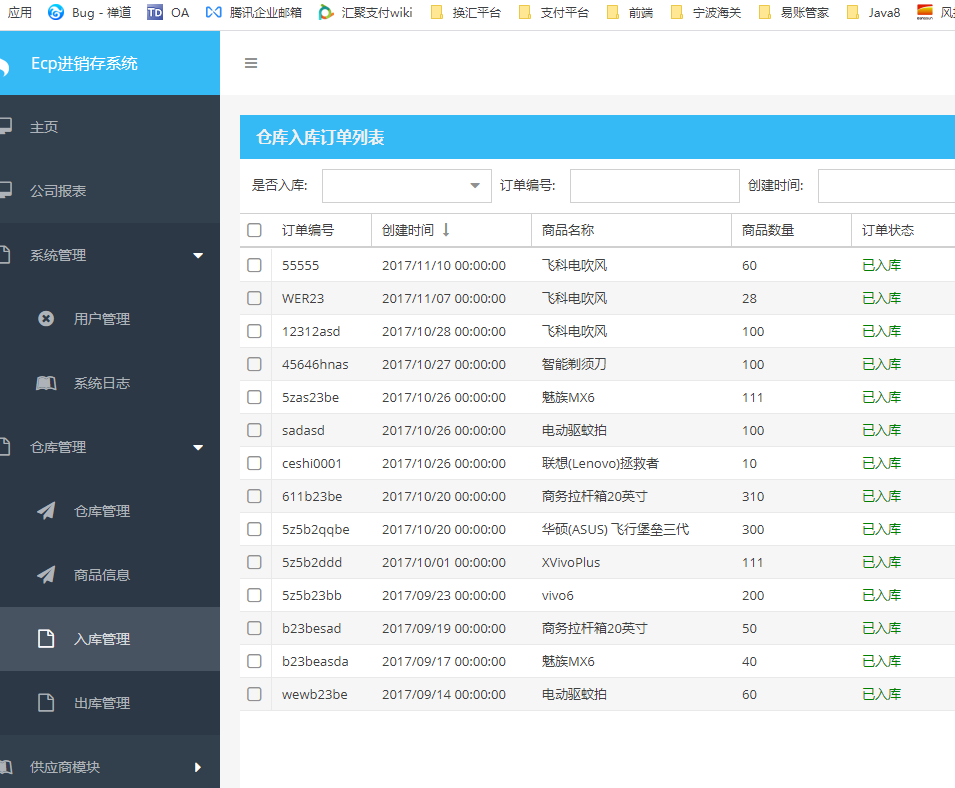The width and height of the screenshot is (955, 788).
Task: Click the Ecp进销存系统 logo title
Action: tap(84, 63)
